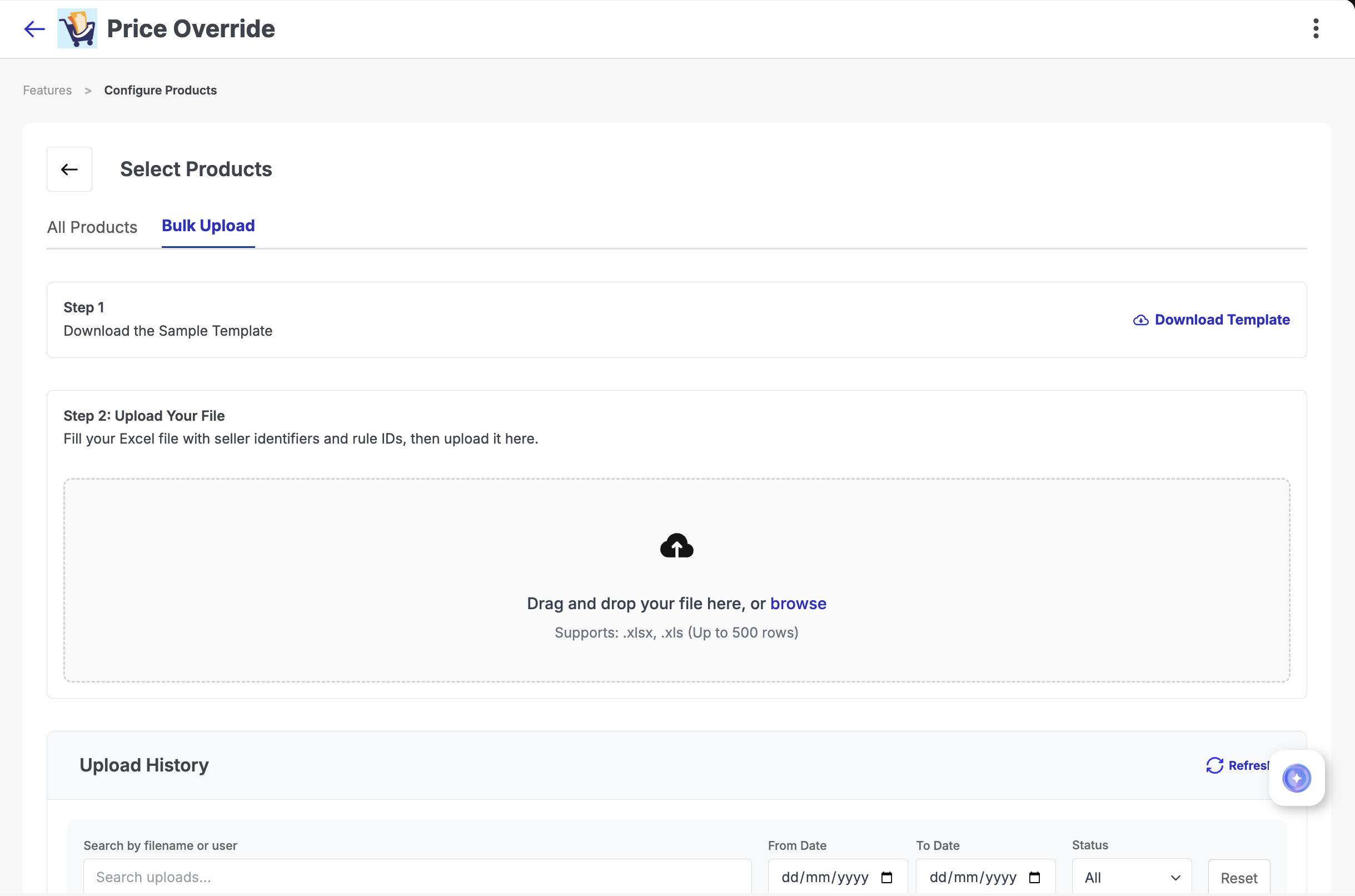Open the floating AI assistant button

[x=1297, y=778]
